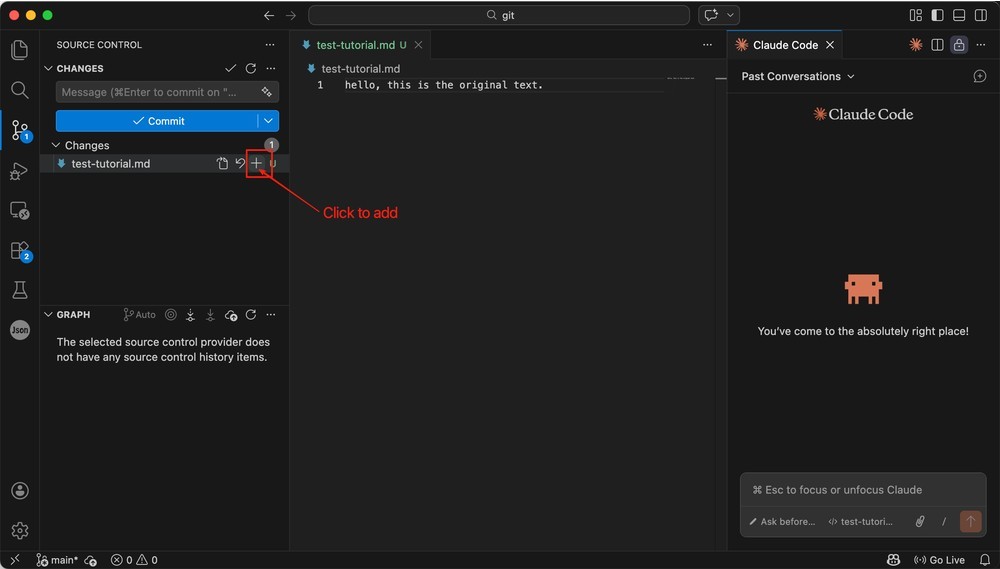Go to current history item in Graph
The height and width of the screenshot is (569, 1000).
tap(170, 314)
